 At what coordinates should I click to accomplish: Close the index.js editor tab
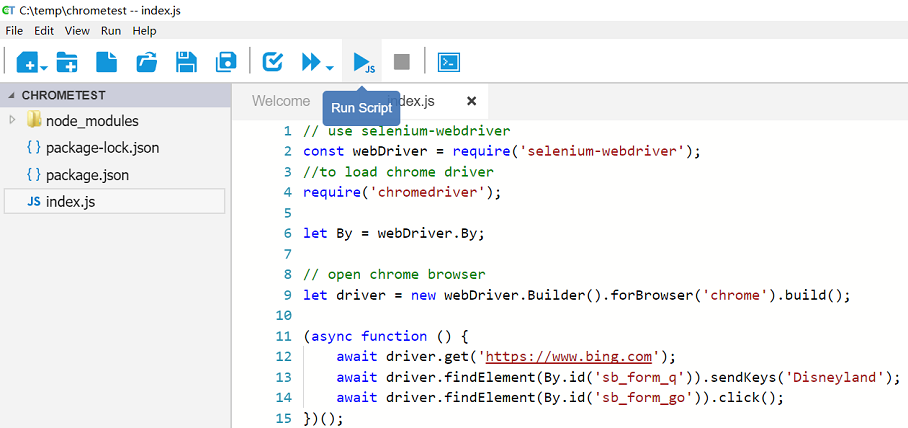tap(471, 101)
